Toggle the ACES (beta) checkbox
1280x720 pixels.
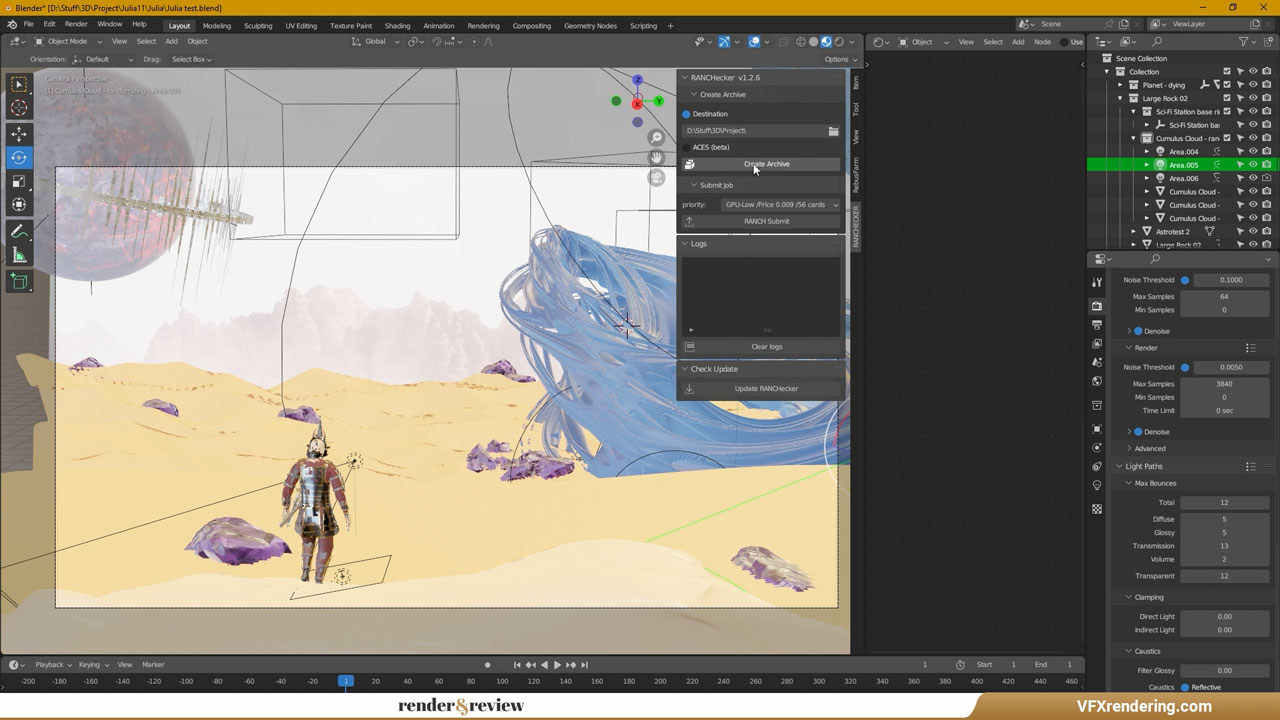point(687,147)
